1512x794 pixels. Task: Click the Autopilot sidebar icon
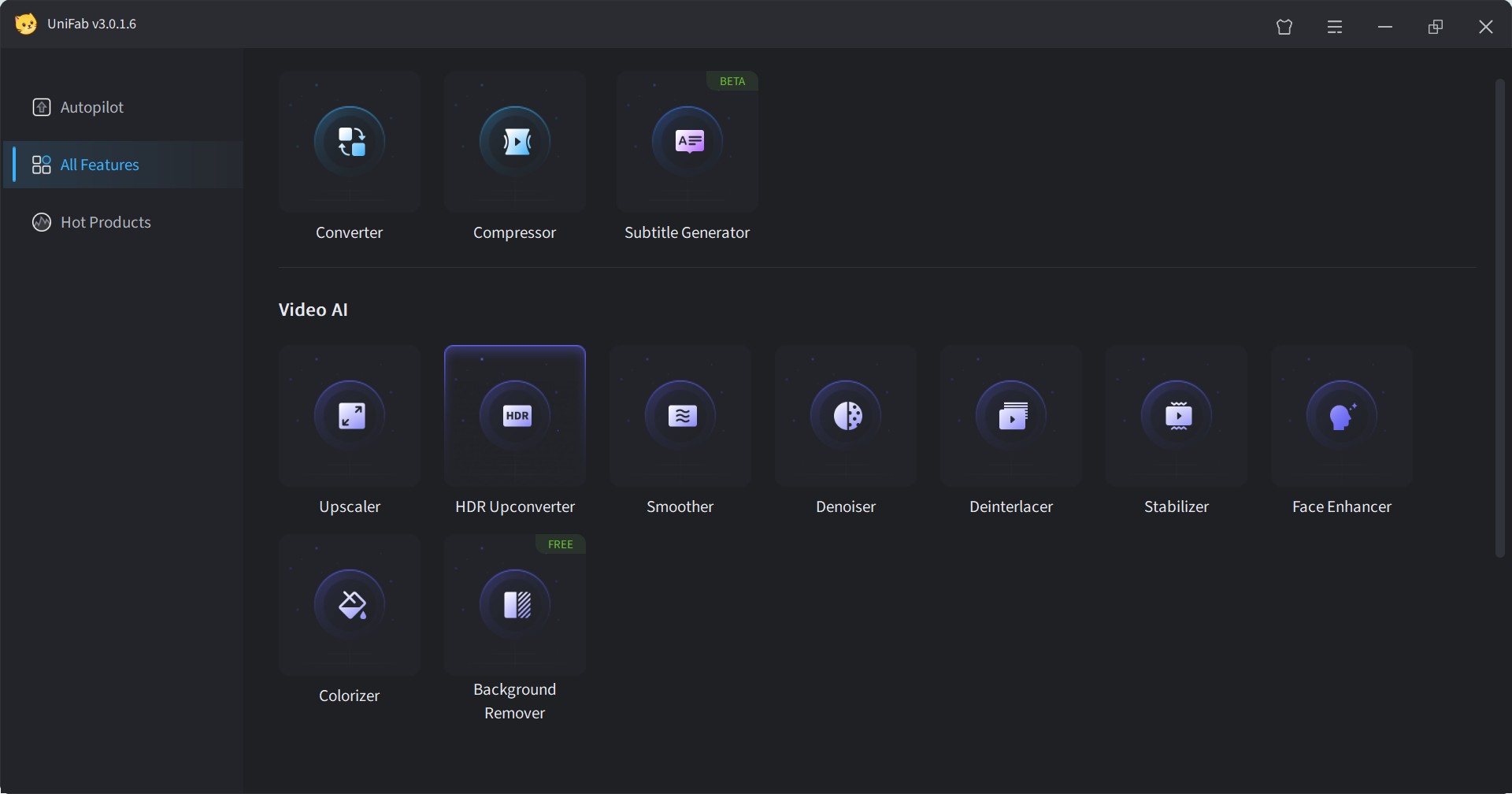(x=42, y=107)
